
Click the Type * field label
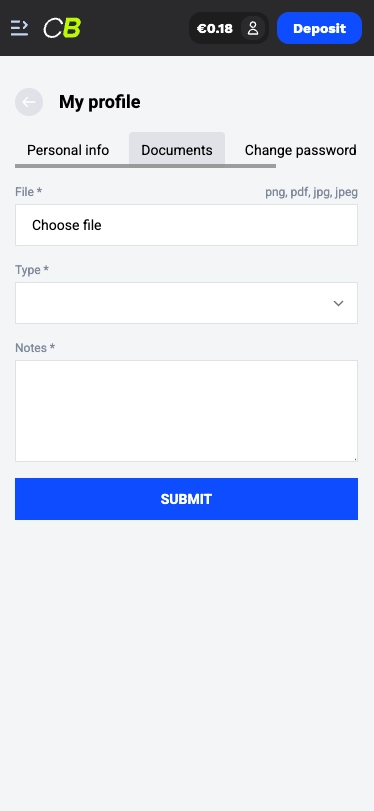click(32, 270)
